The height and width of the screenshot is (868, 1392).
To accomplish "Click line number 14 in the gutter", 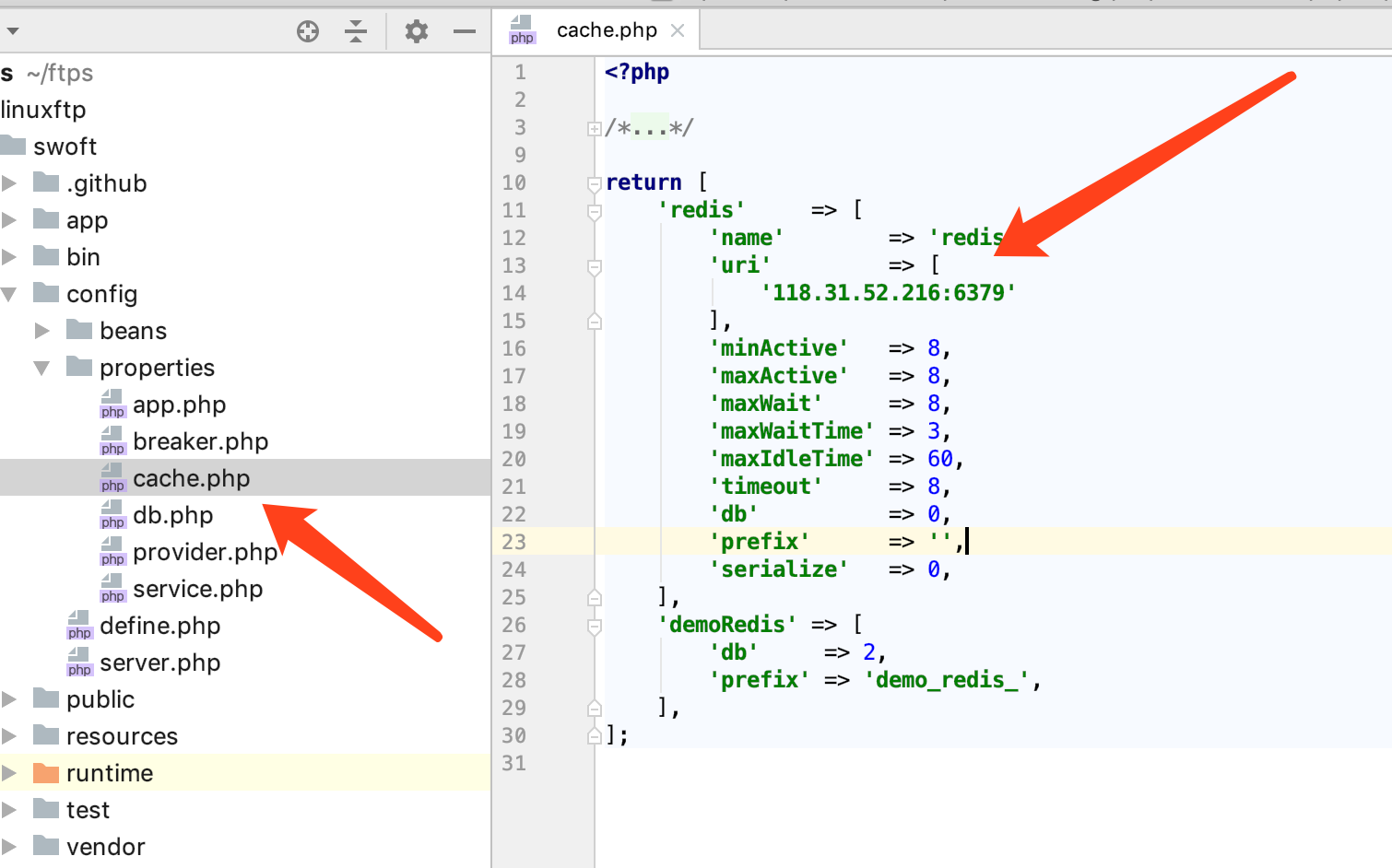I will pyautogui.click(x=514, y=293).
